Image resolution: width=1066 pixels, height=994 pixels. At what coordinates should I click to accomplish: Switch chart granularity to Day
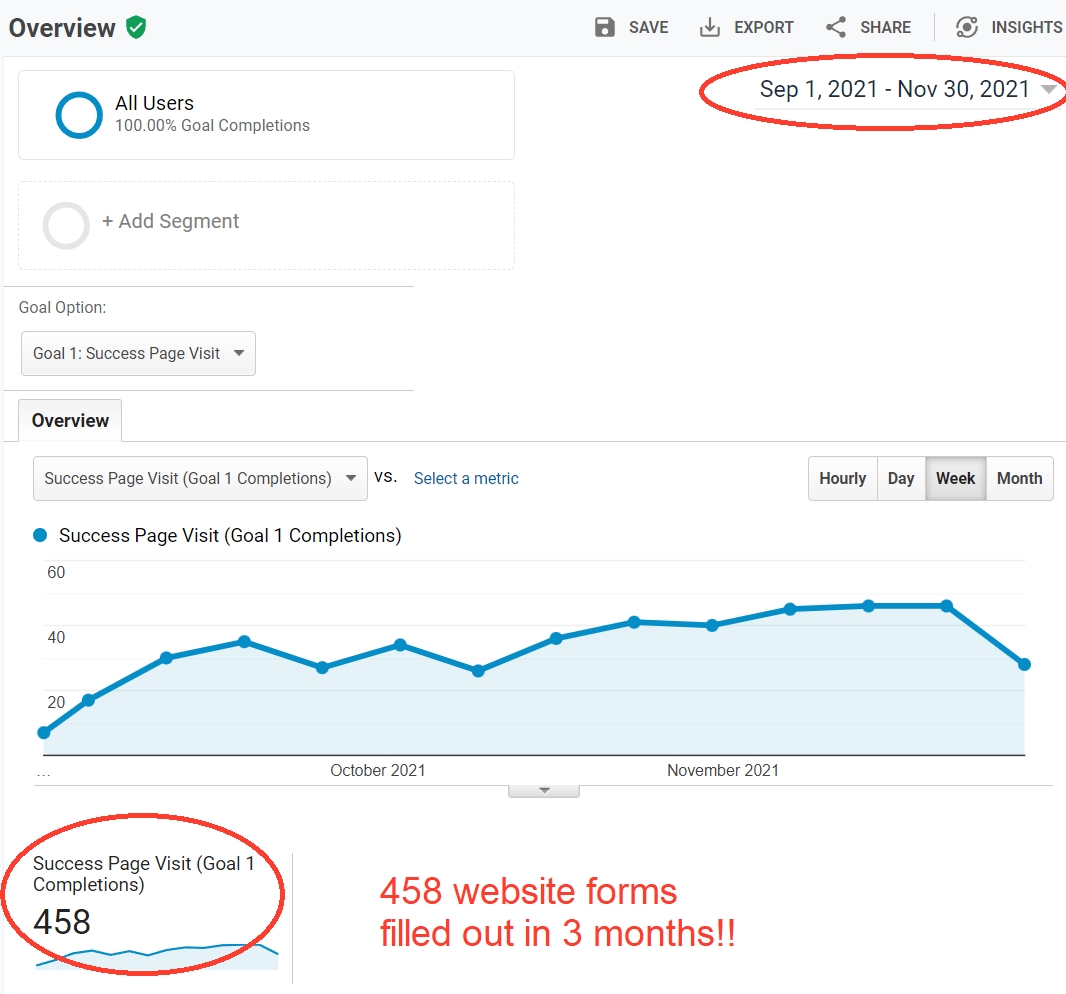[900, 478]
